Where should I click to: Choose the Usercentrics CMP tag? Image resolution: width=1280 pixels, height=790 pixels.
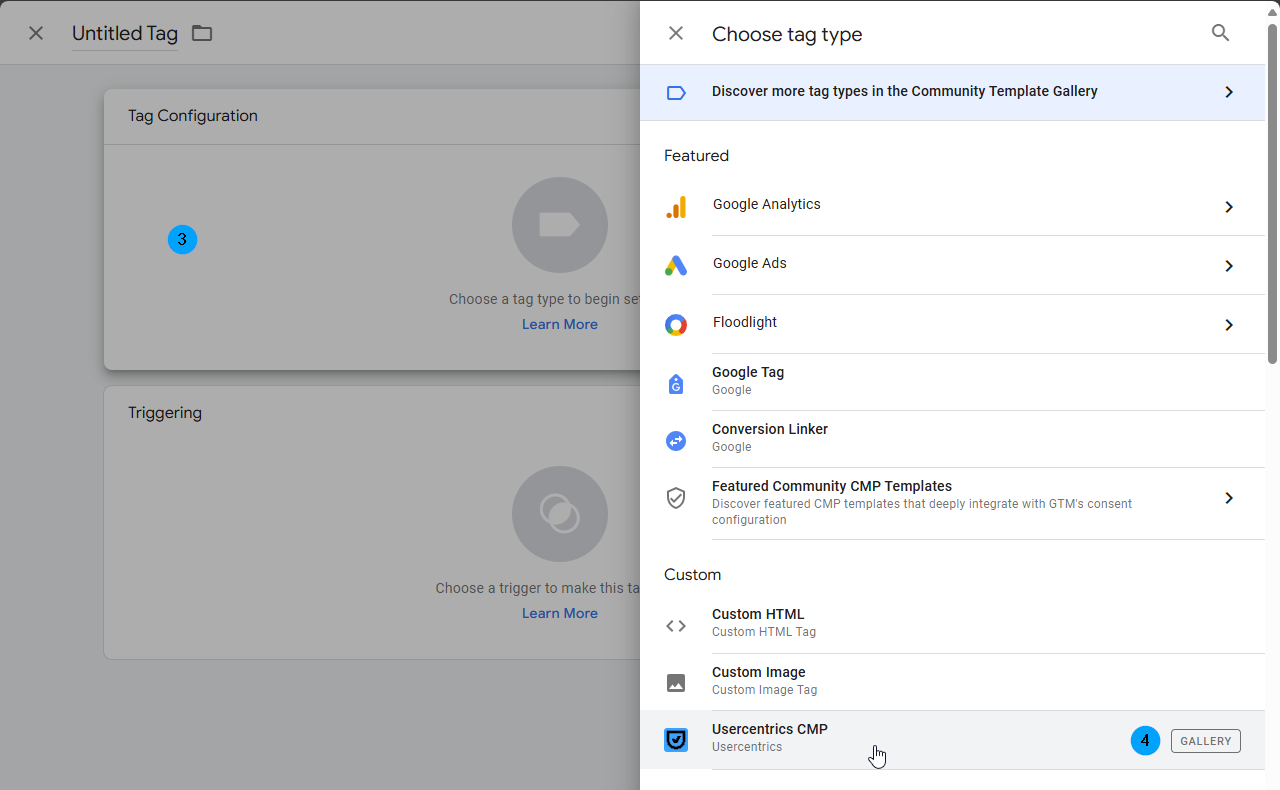(x=952, y=740)
